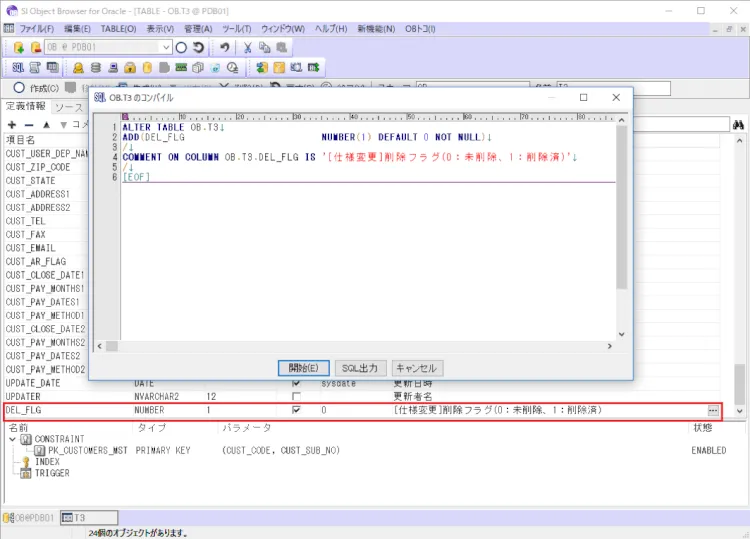The width and height of the screenshot is (750, 539).
Task: Open the yellow tablespace cylinder icon
Action: pyautogui.click(x=147, y=67)
